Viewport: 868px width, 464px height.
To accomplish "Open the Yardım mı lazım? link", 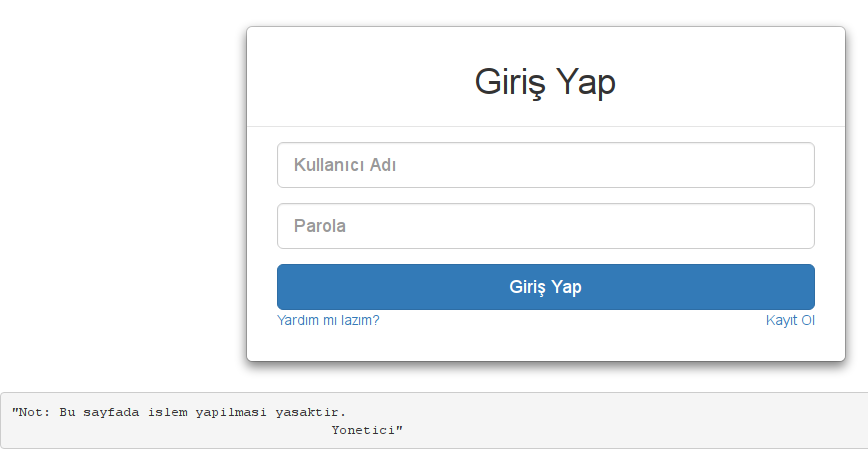I will 328,320.
